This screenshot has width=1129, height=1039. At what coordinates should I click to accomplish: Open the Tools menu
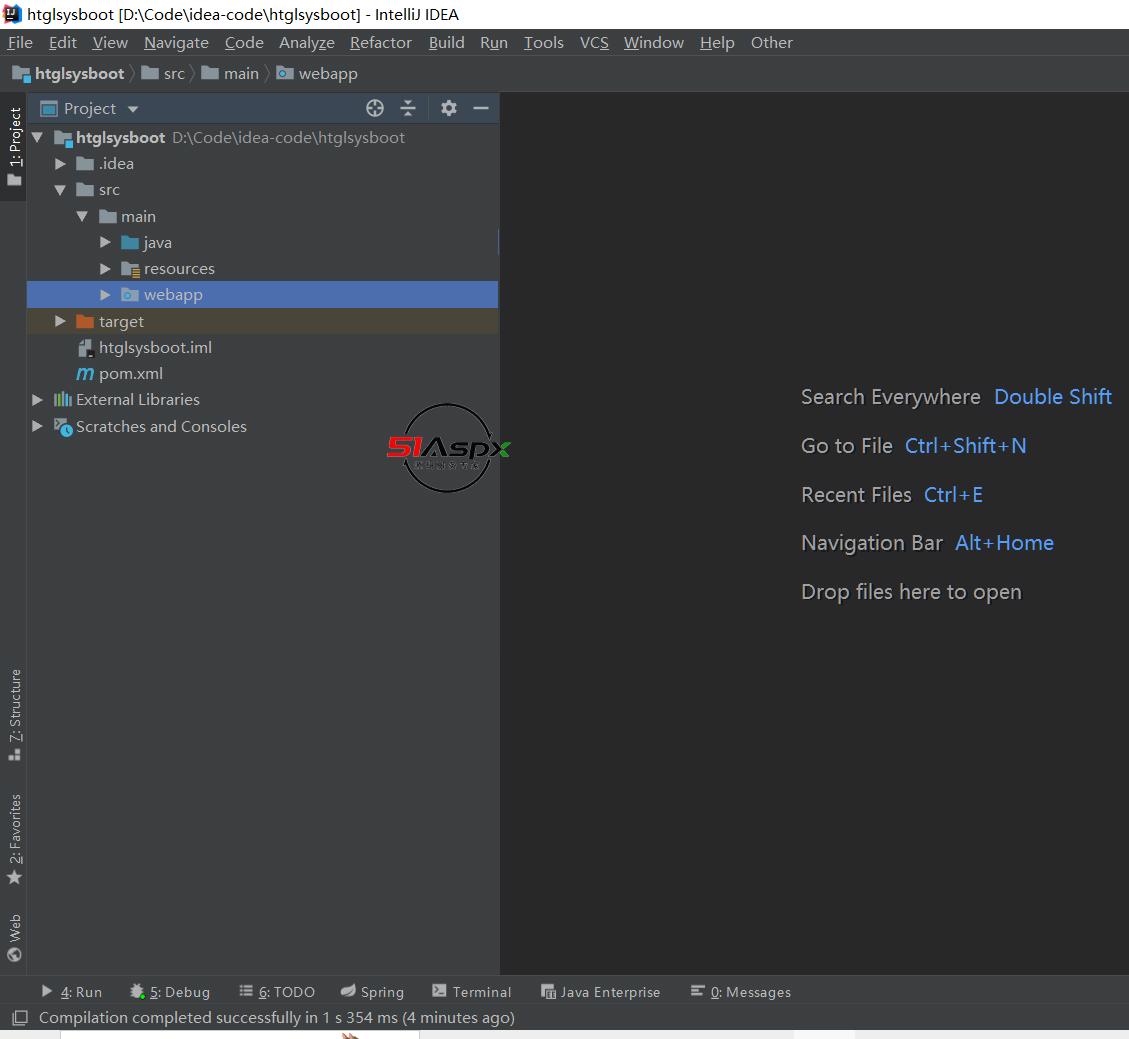544,42
